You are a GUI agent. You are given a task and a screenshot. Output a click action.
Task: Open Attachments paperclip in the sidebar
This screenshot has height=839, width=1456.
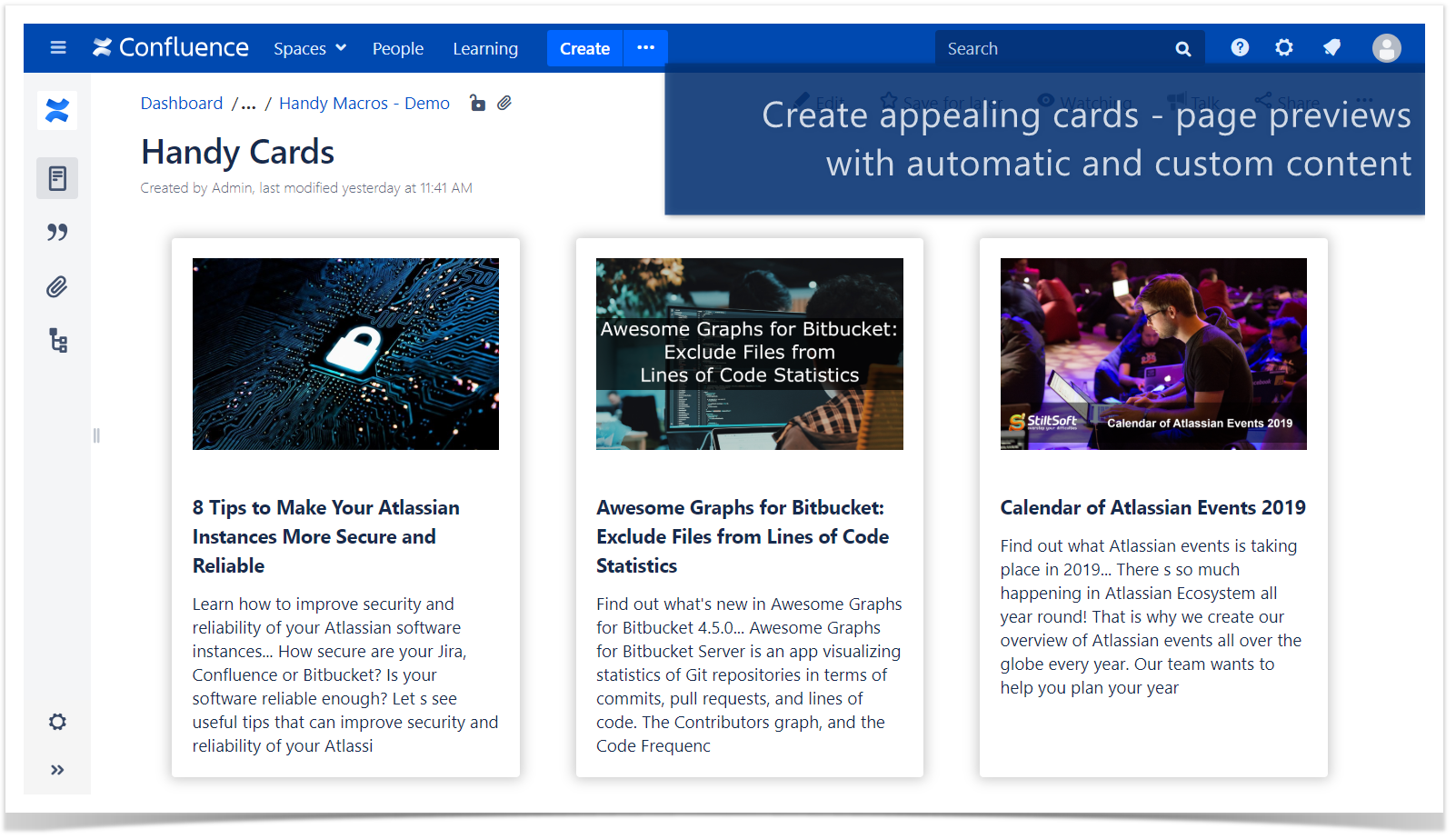57,287
